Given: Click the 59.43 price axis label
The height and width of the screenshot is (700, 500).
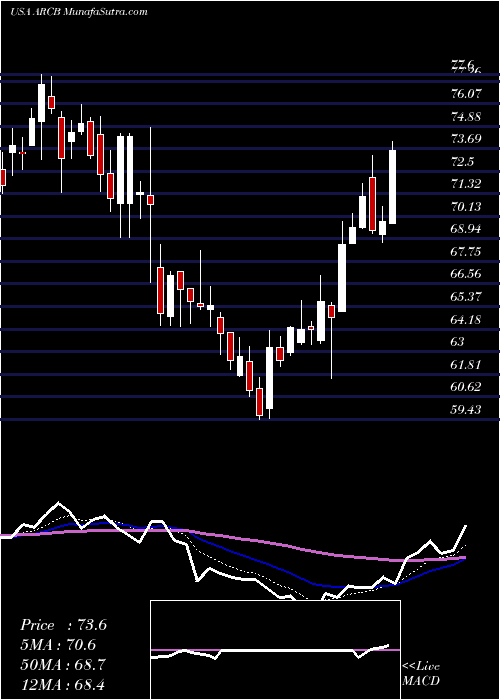Looking at the screenshot, I should point(466,409).
